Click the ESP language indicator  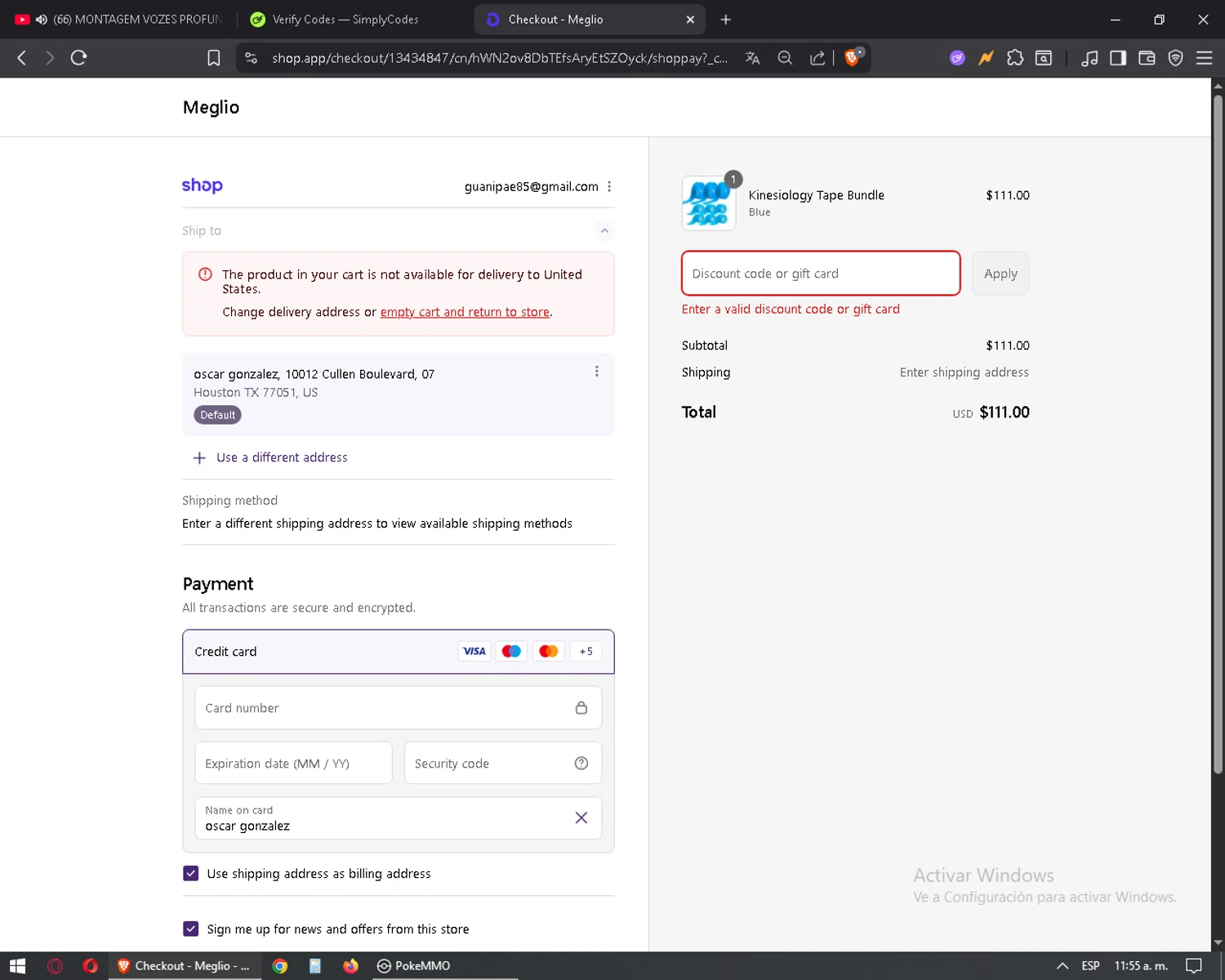pos(1090,966)
